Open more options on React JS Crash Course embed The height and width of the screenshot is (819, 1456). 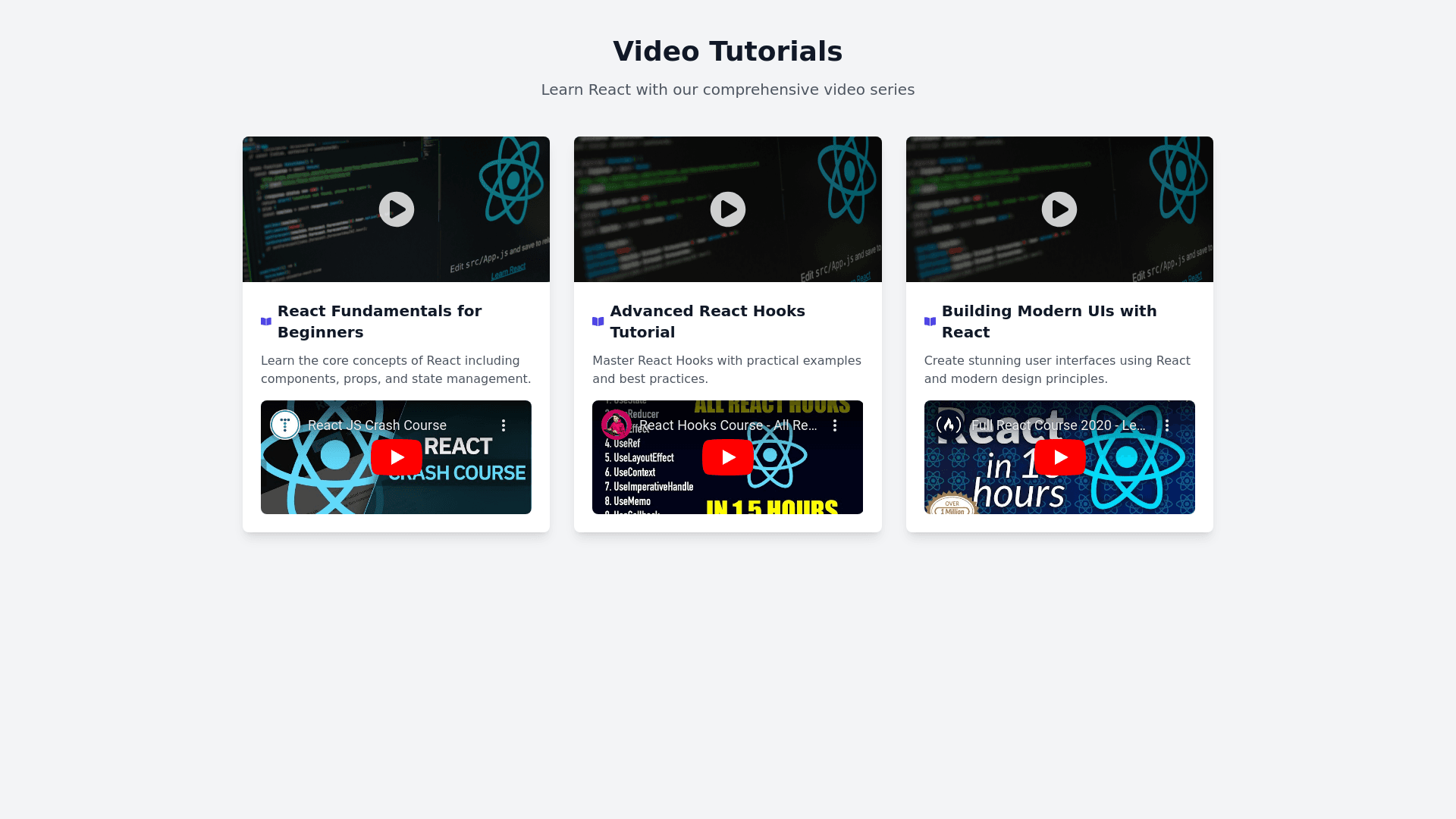504,425
